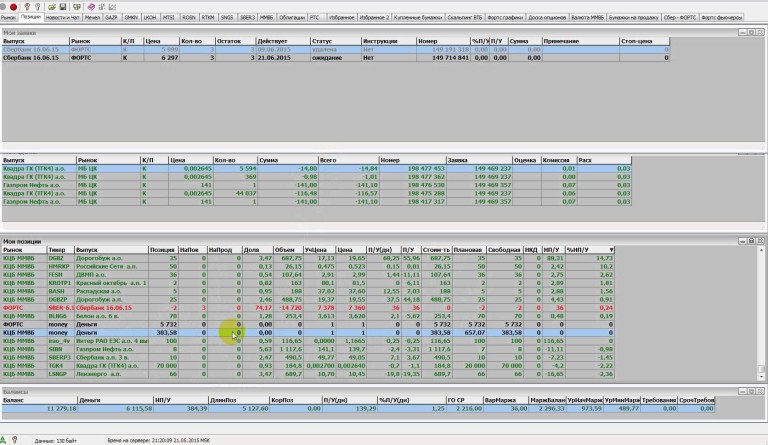The width and height of the screenshot is (768, 445).
Task: Click the %НП/У column sort arrow
Action: 612,249
